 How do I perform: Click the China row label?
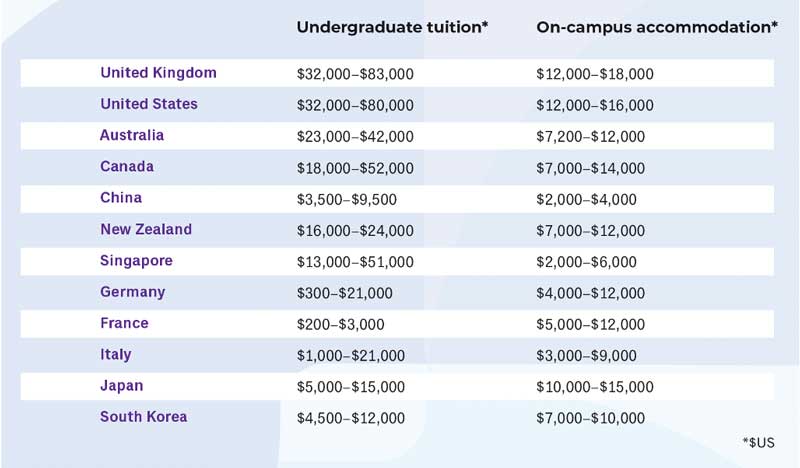121,198
